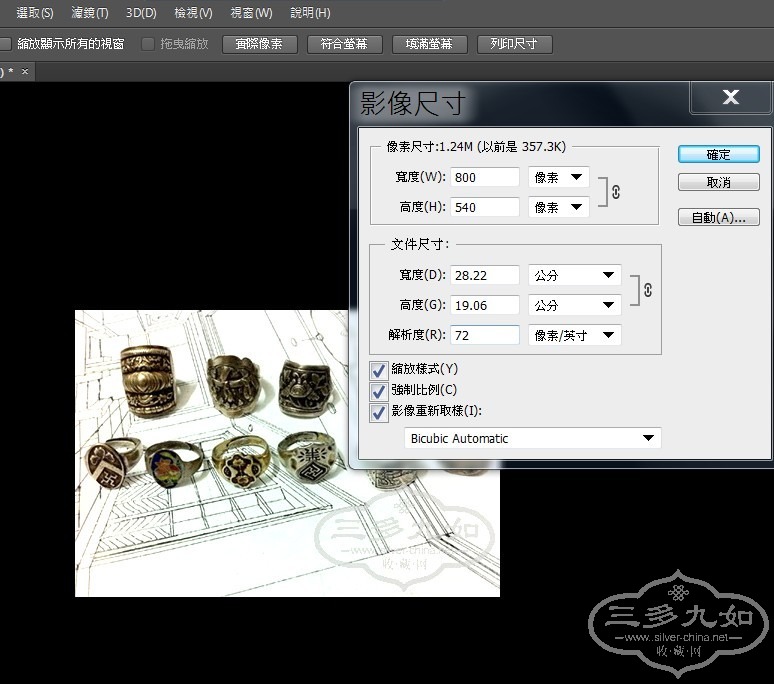Click the 解析度(R) input field showing 72

(485, 335)
